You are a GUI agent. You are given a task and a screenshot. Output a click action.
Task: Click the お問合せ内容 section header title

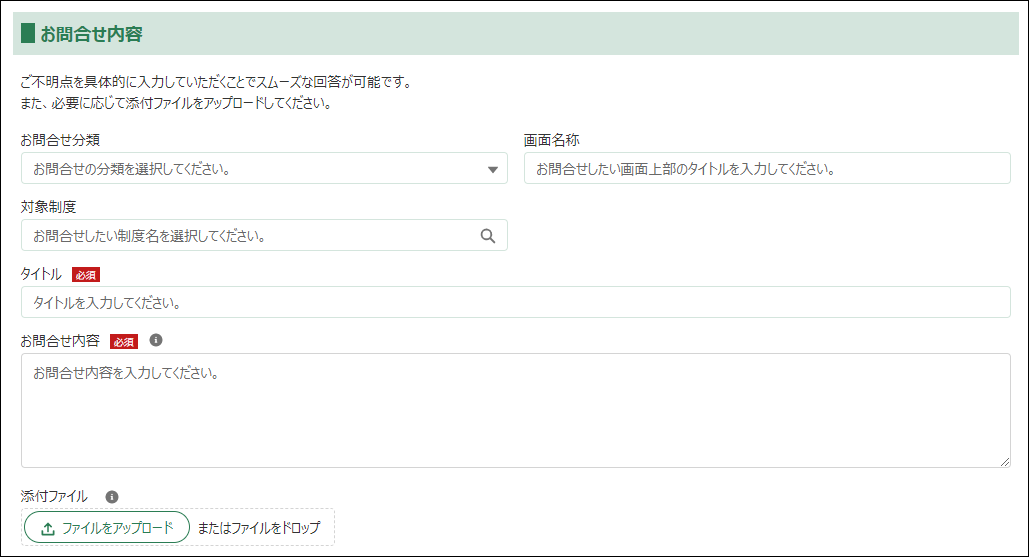coord(92,34)
